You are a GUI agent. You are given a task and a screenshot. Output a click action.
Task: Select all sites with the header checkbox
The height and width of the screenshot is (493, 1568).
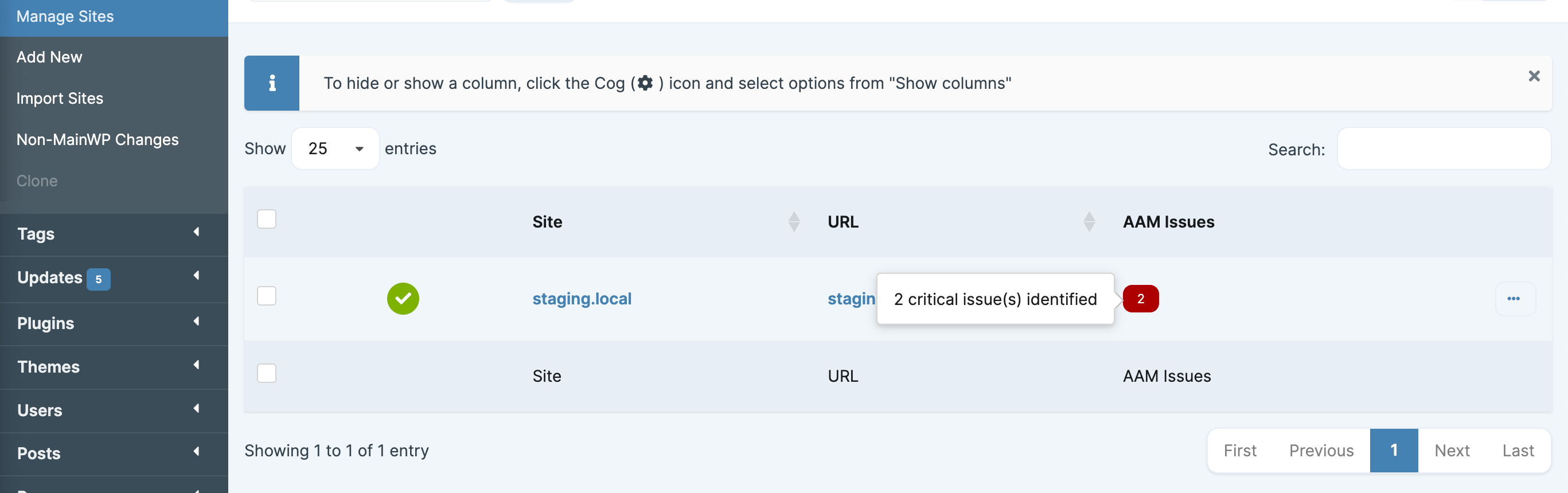[266, 219]
